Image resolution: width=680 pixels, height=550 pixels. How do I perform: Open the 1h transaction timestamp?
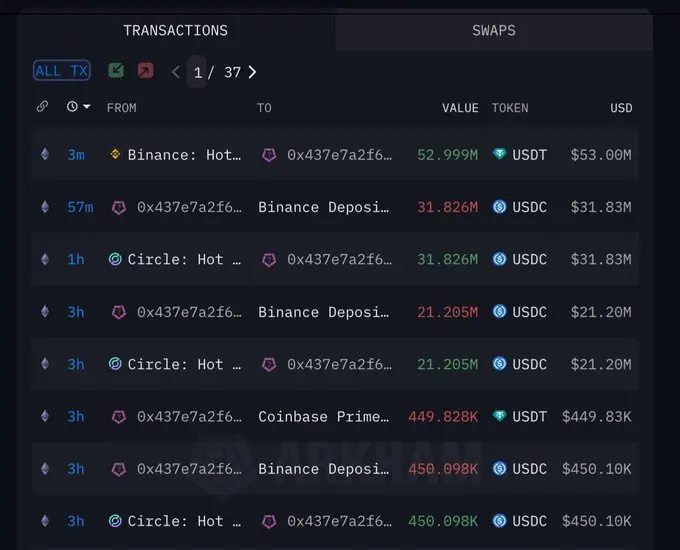(76, 259)
